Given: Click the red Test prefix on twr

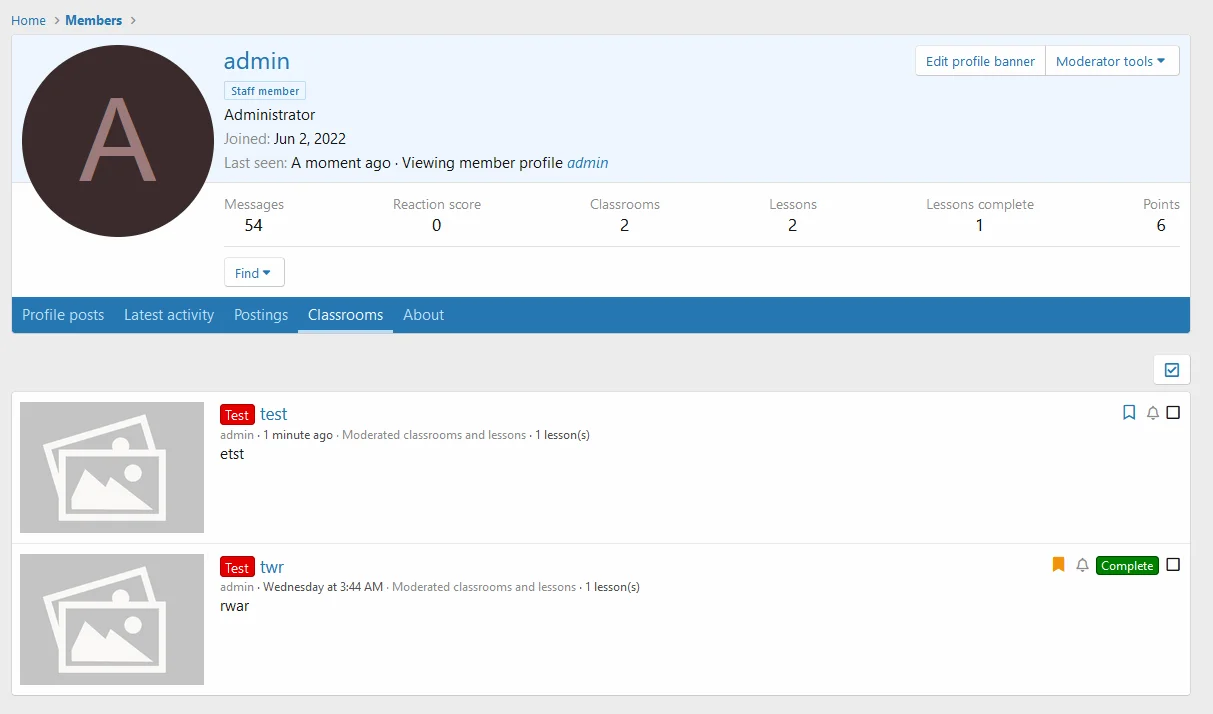Looking at the screenshot, I should [x=237, y=568].
